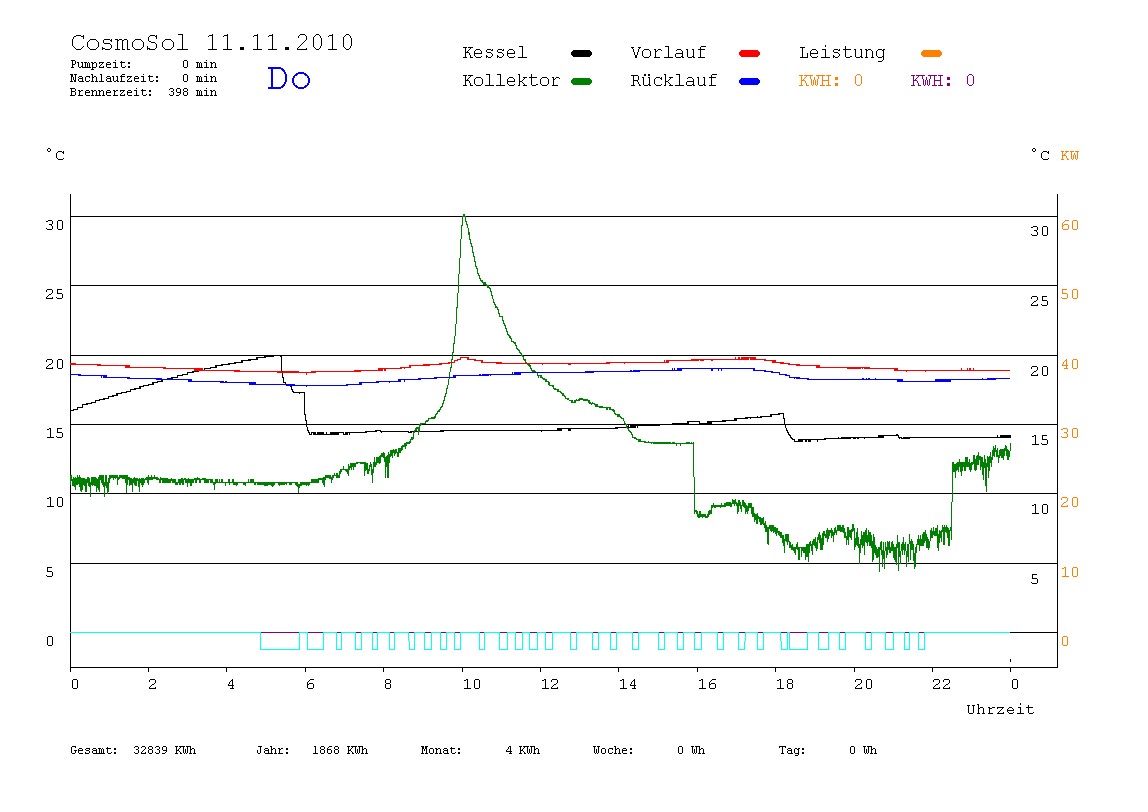
Task: Select the "Nachlaufzeit:" label
Action: (x=114, y=78)
